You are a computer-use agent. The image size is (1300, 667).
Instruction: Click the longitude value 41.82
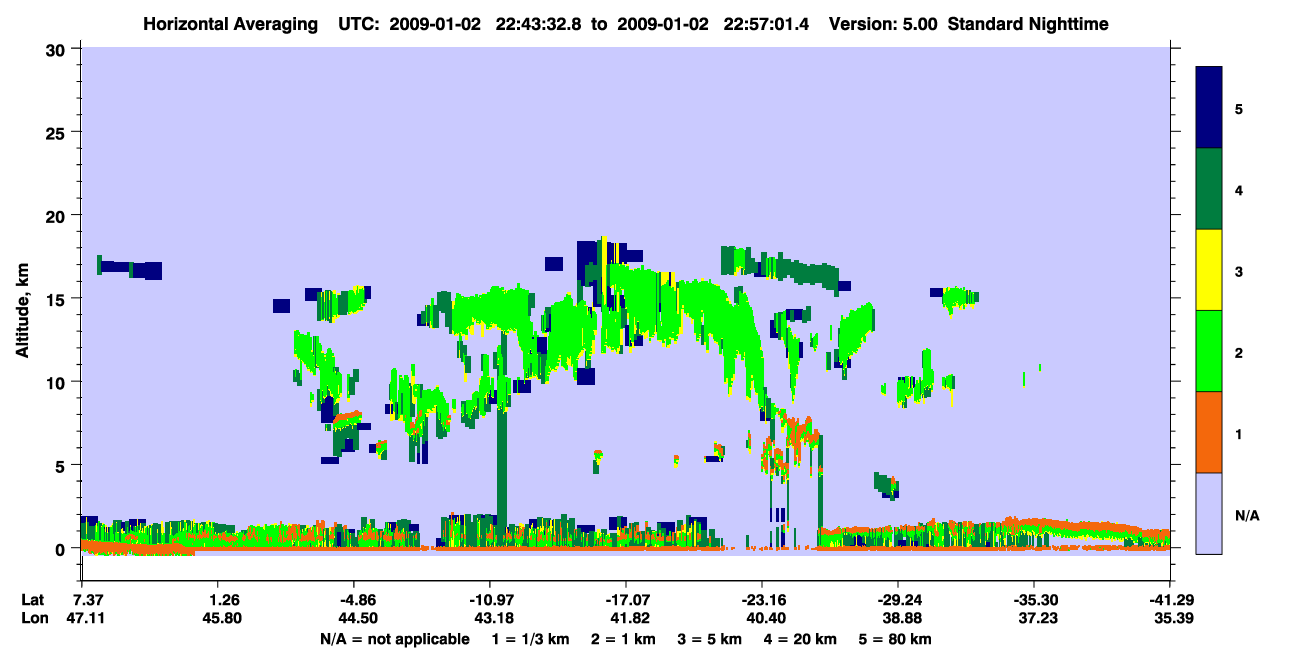[628, 619]
